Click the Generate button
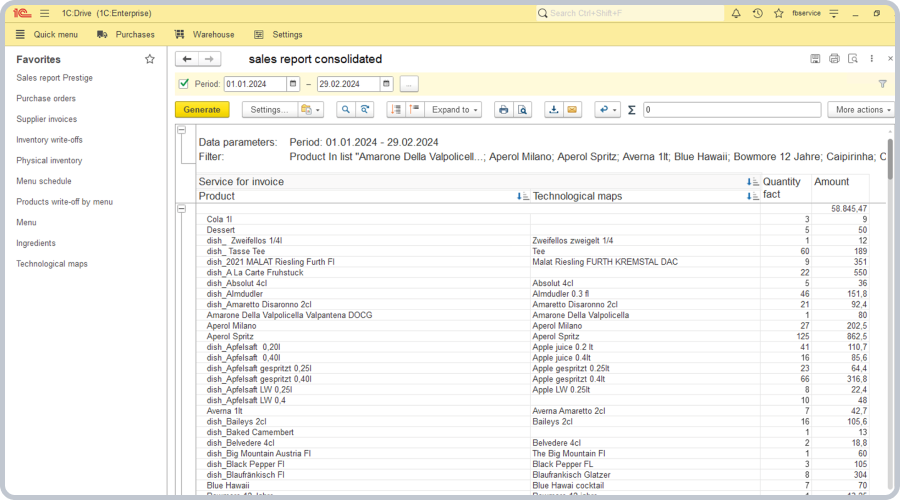 click(202, 110)
